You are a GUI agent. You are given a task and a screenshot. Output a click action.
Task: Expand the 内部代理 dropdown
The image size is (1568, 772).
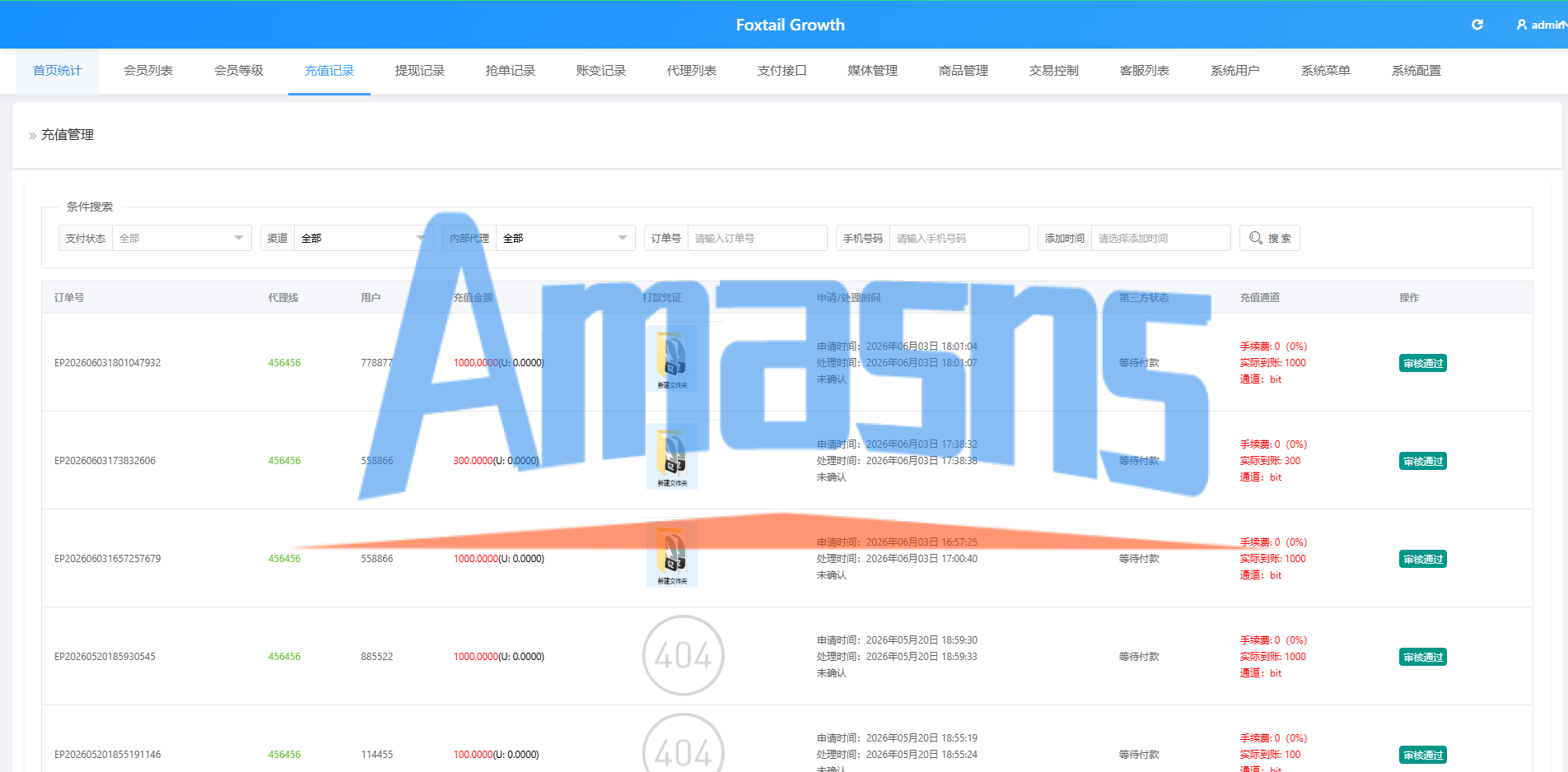(565, 238)
